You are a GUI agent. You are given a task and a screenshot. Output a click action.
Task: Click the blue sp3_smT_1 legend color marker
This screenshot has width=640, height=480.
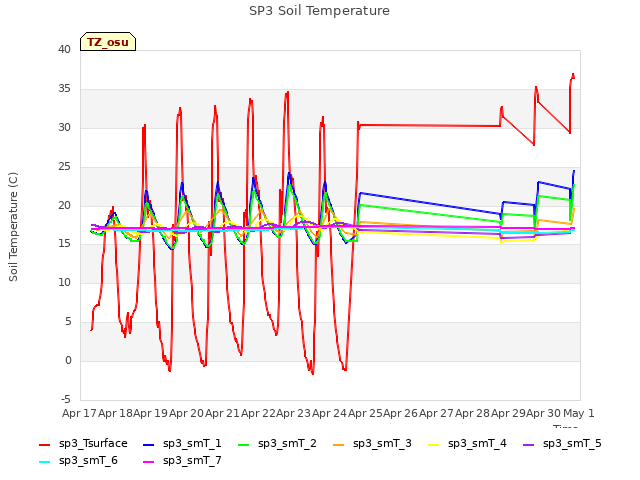click(149, 444)
